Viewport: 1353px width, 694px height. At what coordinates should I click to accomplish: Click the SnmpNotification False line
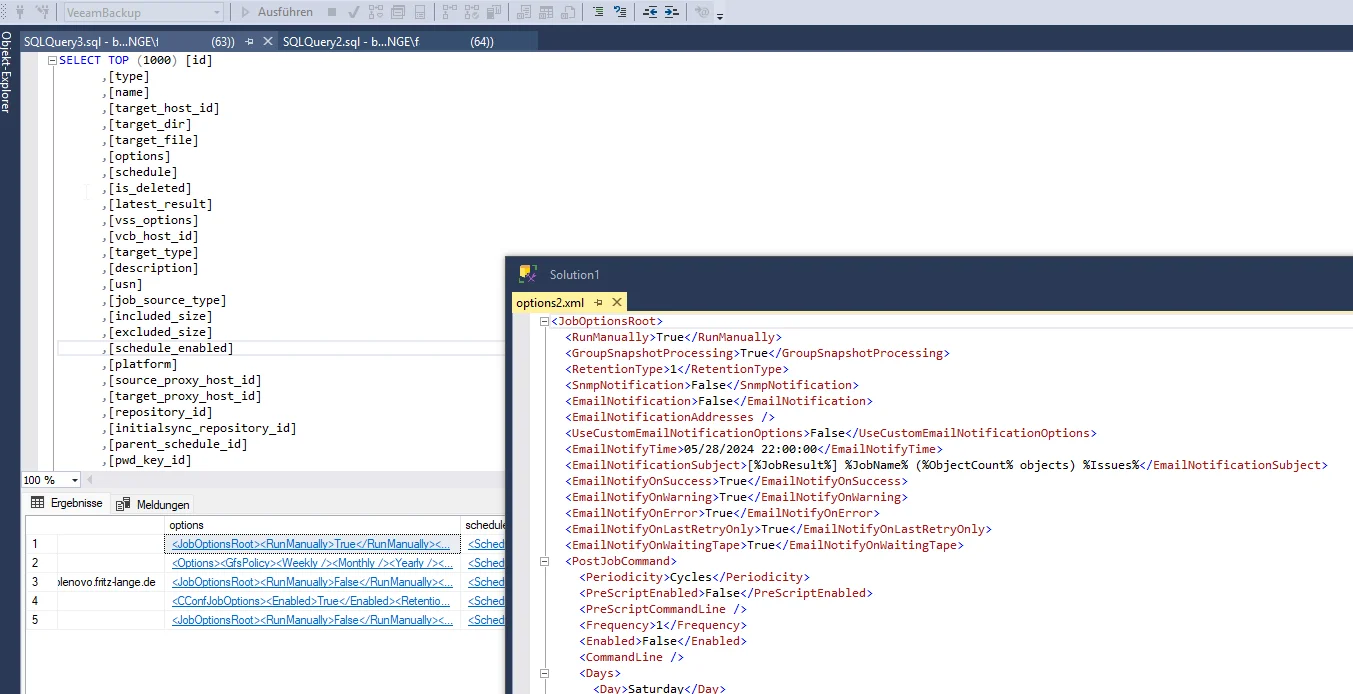[712, 385]
